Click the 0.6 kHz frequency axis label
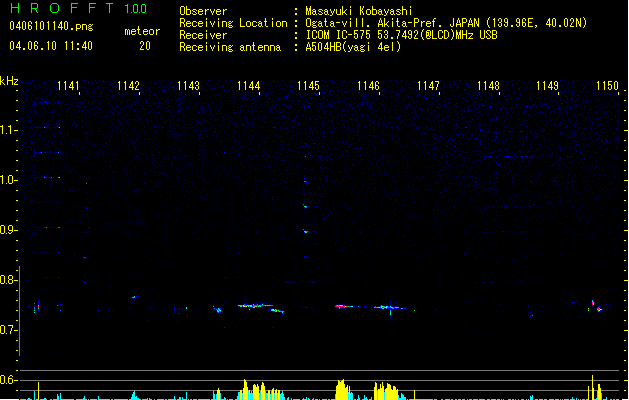The height and width of the screenshot is (400, 629). click(9, 380)
